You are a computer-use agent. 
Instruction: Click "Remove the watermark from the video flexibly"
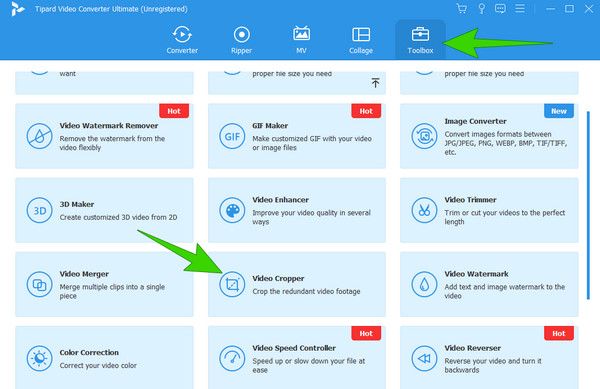point(112,143)
